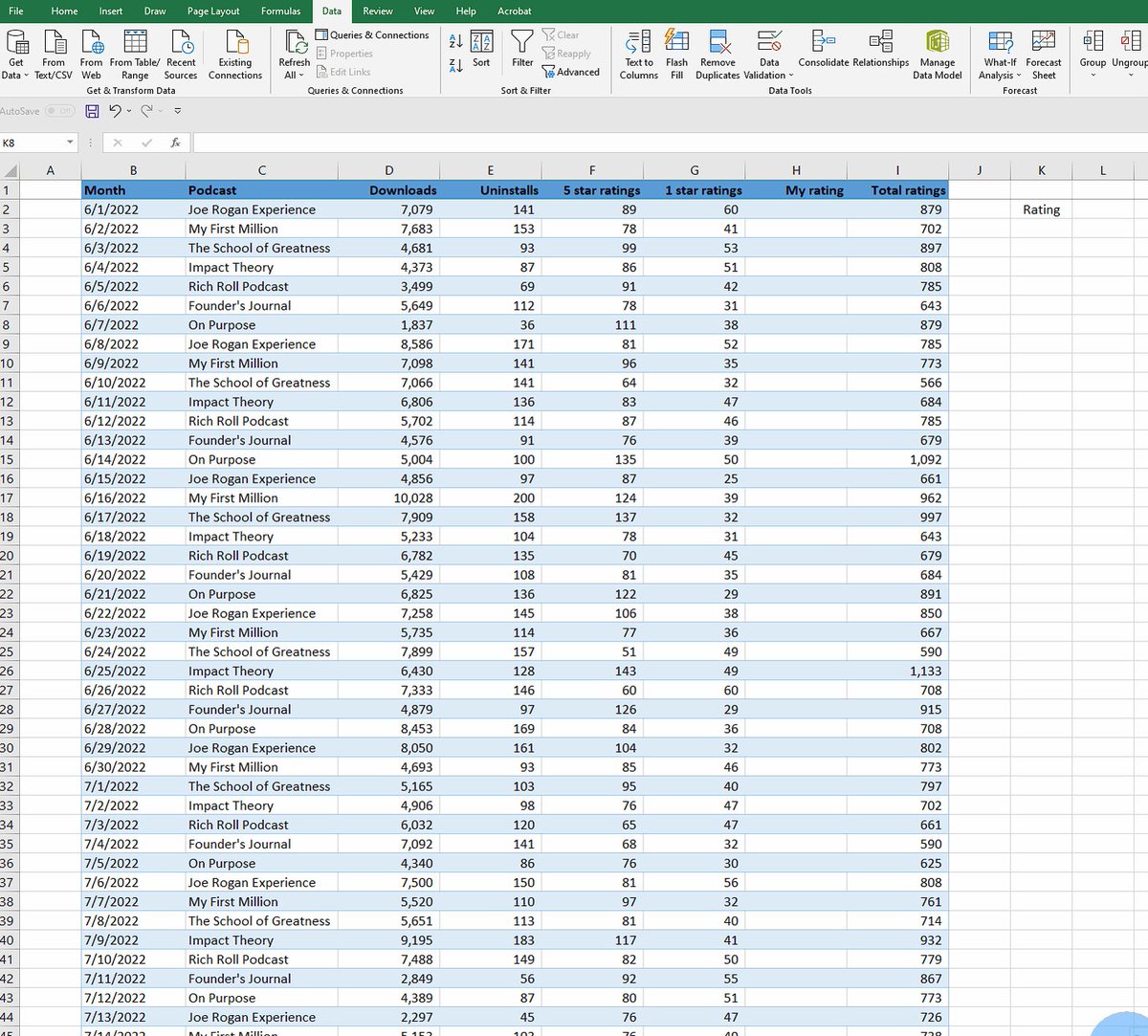Create a Forecast Sheet
This screenshot has width=1148, height=1036.
click(1044, 55)
